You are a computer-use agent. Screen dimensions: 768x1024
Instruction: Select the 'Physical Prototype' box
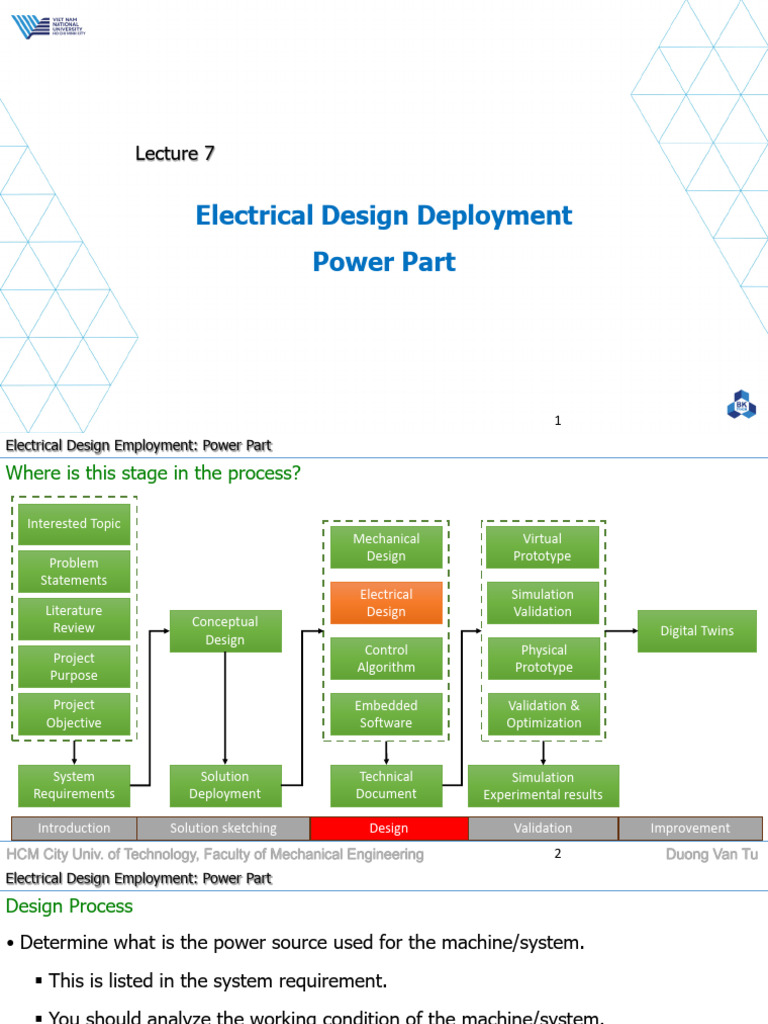tap(543, 658)
